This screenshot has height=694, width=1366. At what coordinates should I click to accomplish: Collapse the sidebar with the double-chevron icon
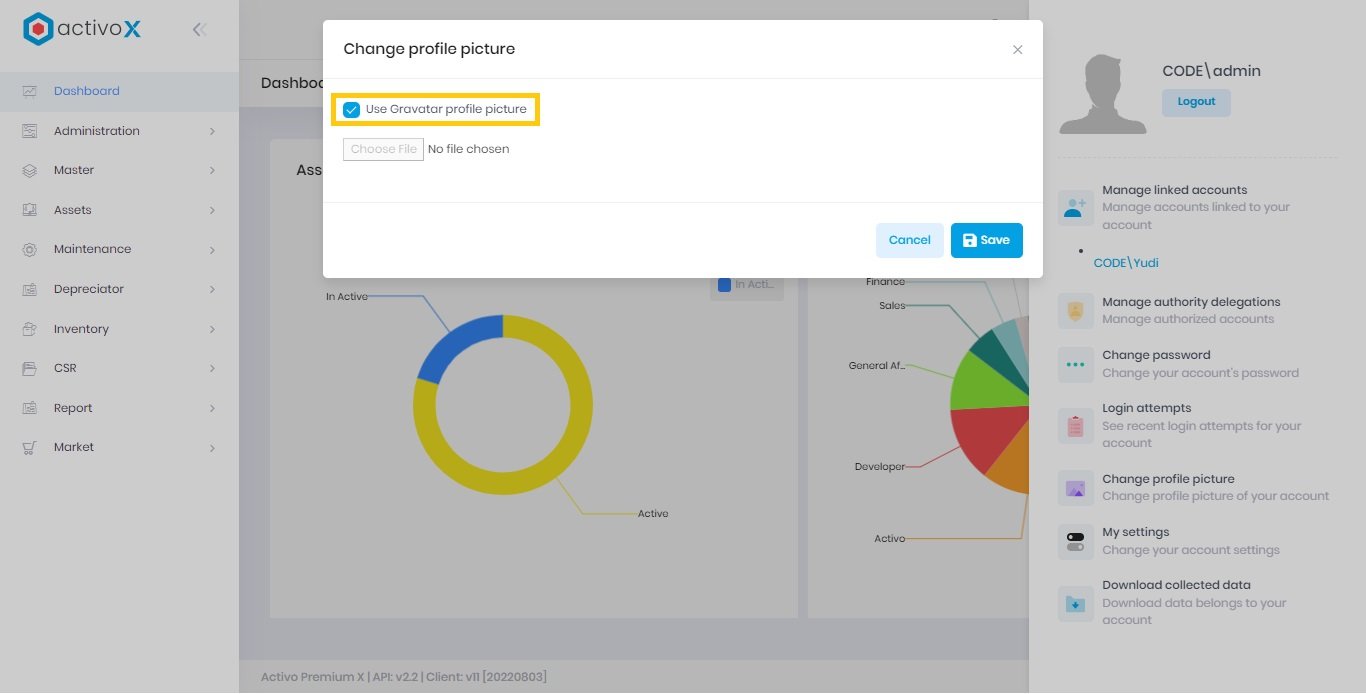(199, 30)
